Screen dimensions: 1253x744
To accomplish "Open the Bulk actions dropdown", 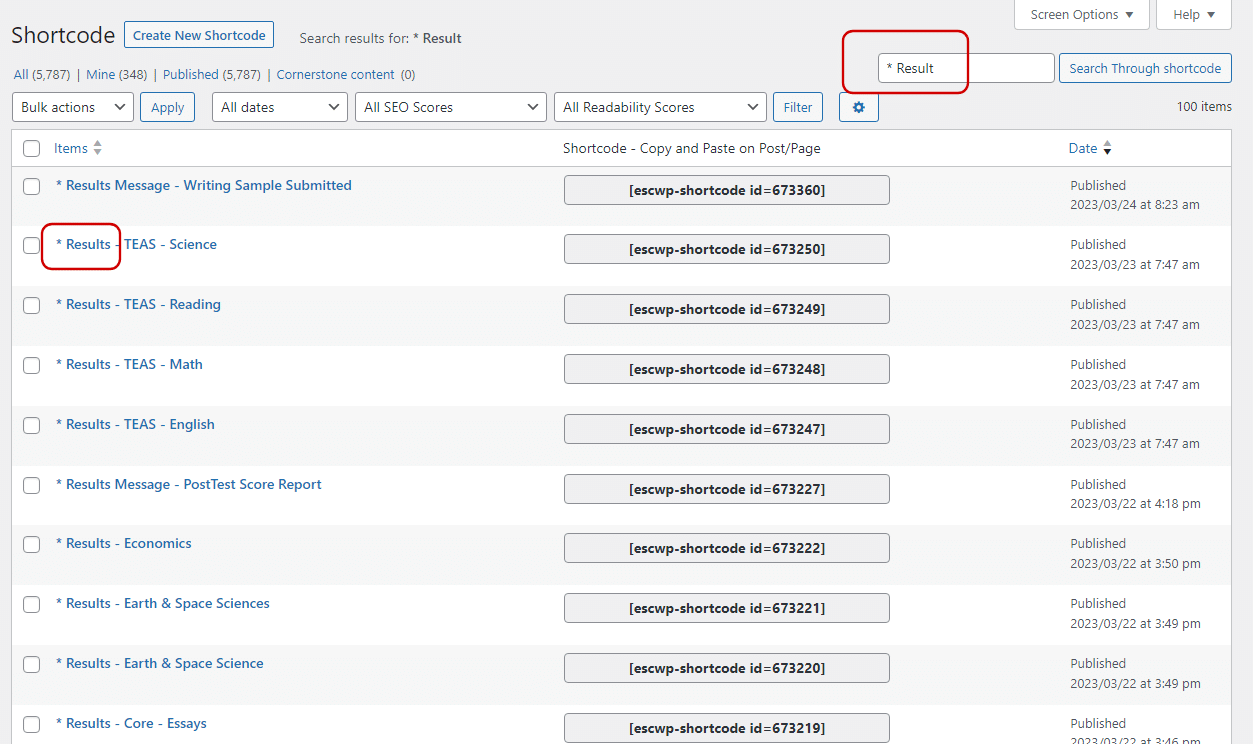I will (x=73, y=107).
